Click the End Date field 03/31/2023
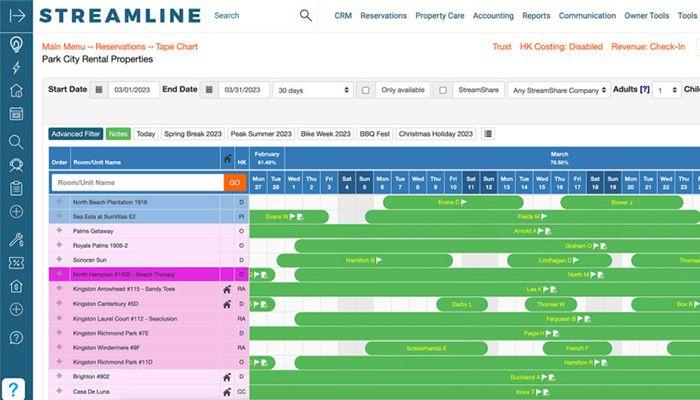Screen dimensions: 700x400 click(244, 90)
